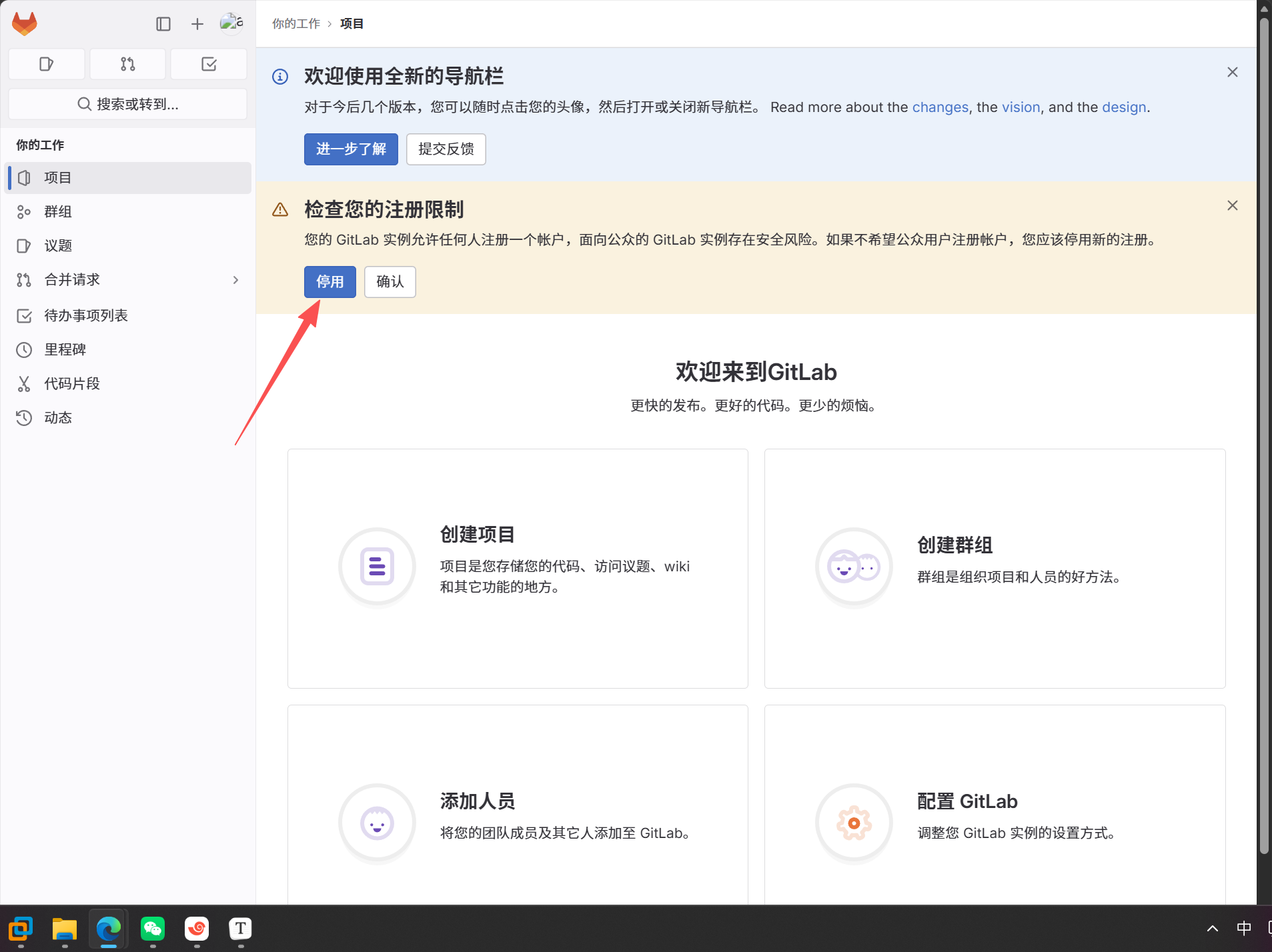Click the 搜索或转到 search box
The width and height of the screenshot is (1272, 952).
(x=128, y=104)
